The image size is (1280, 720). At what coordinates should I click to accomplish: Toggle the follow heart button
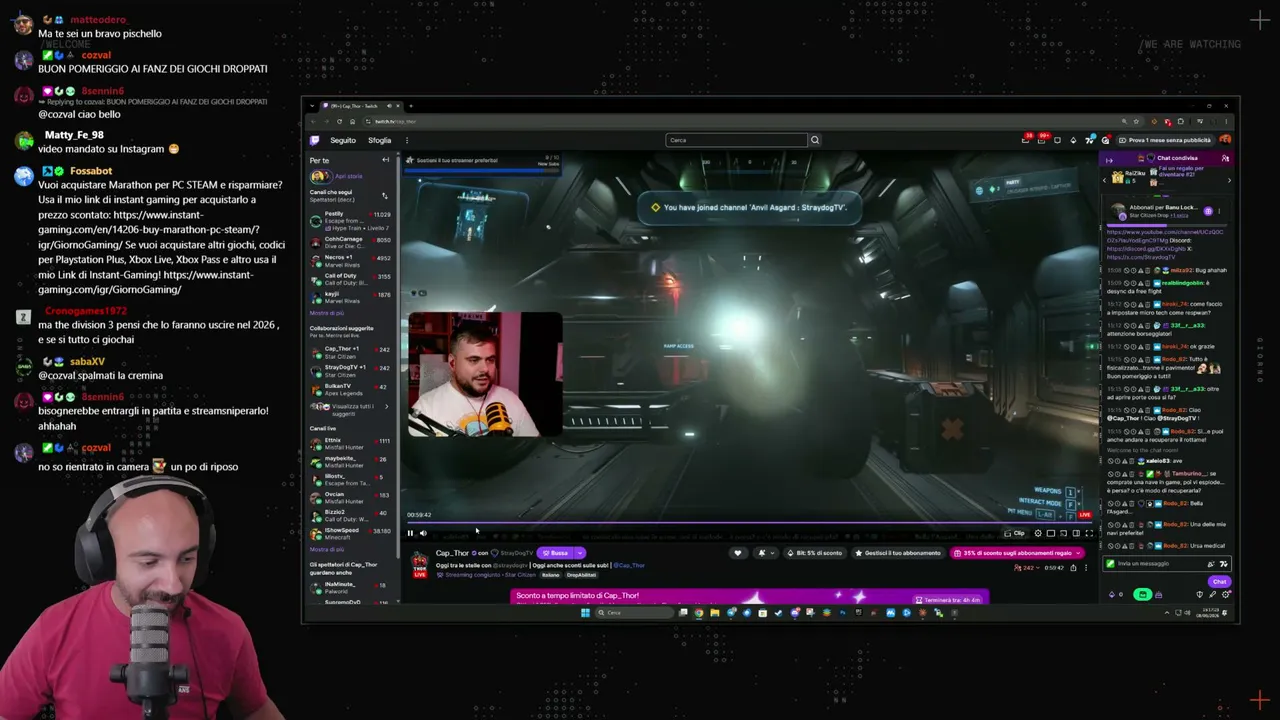tap(738, 553)
